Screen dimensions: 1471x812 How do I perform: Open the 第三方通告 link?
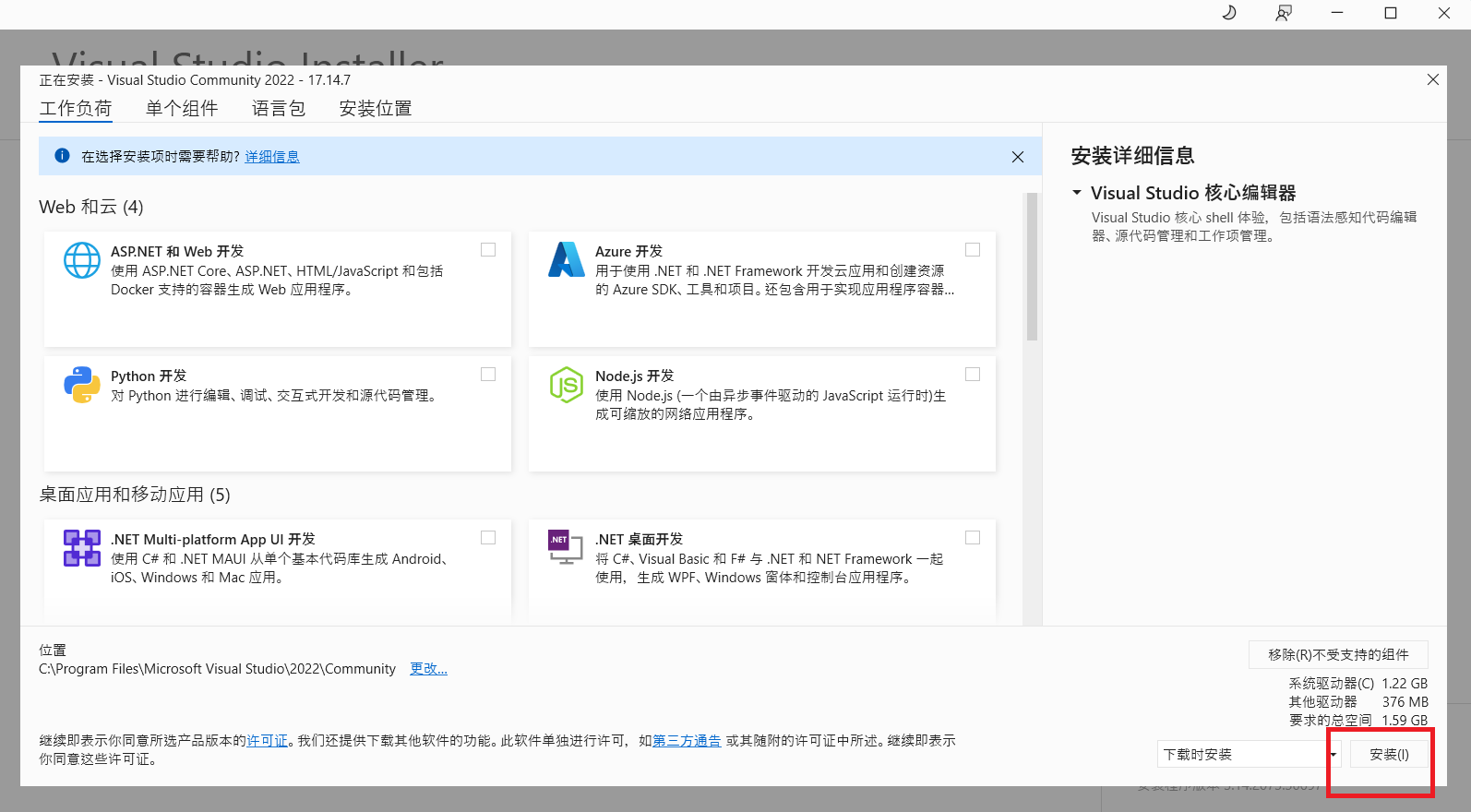coord(687,741)
